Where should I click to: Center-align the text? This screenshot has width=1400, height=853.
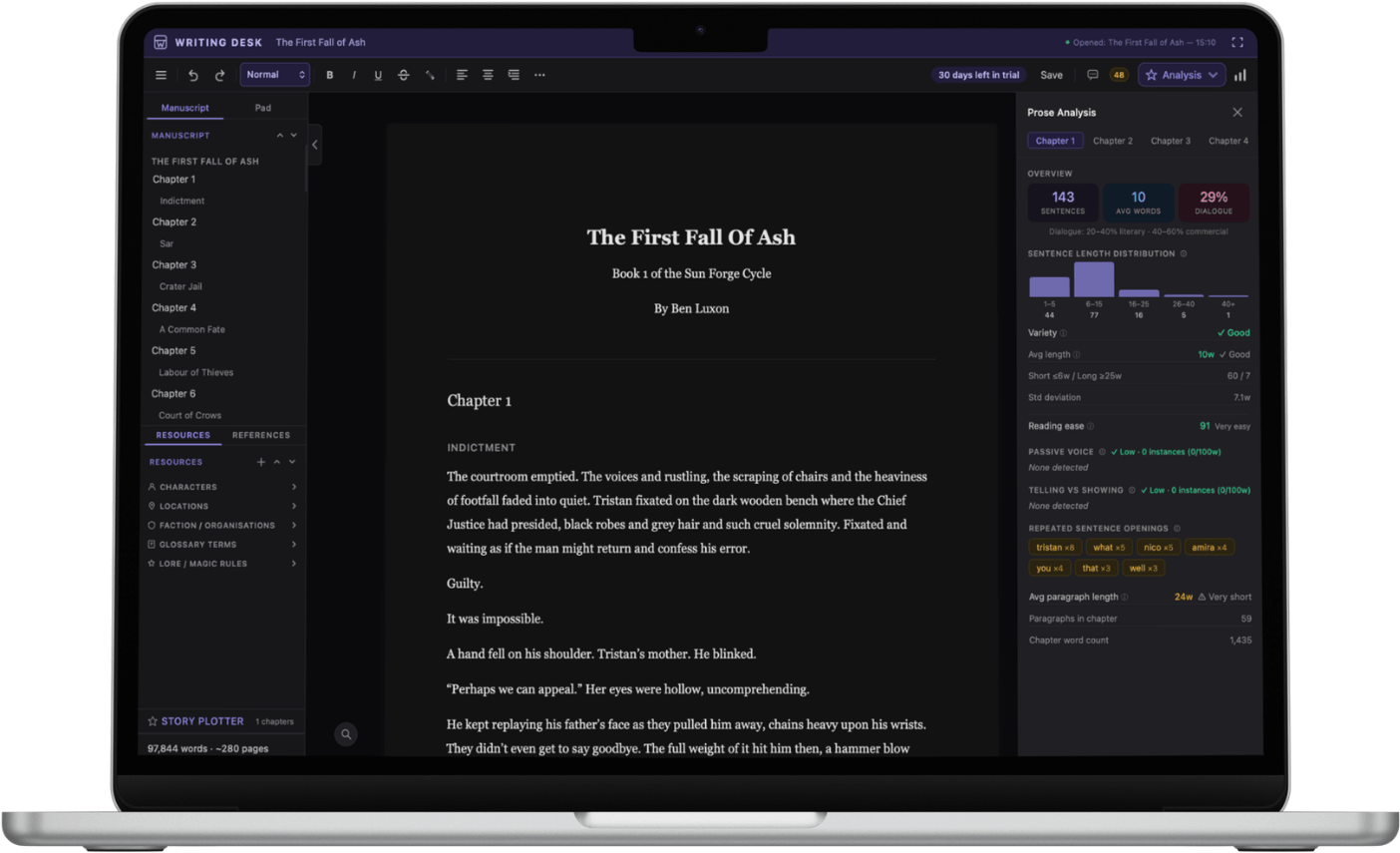tap(488, 75)
